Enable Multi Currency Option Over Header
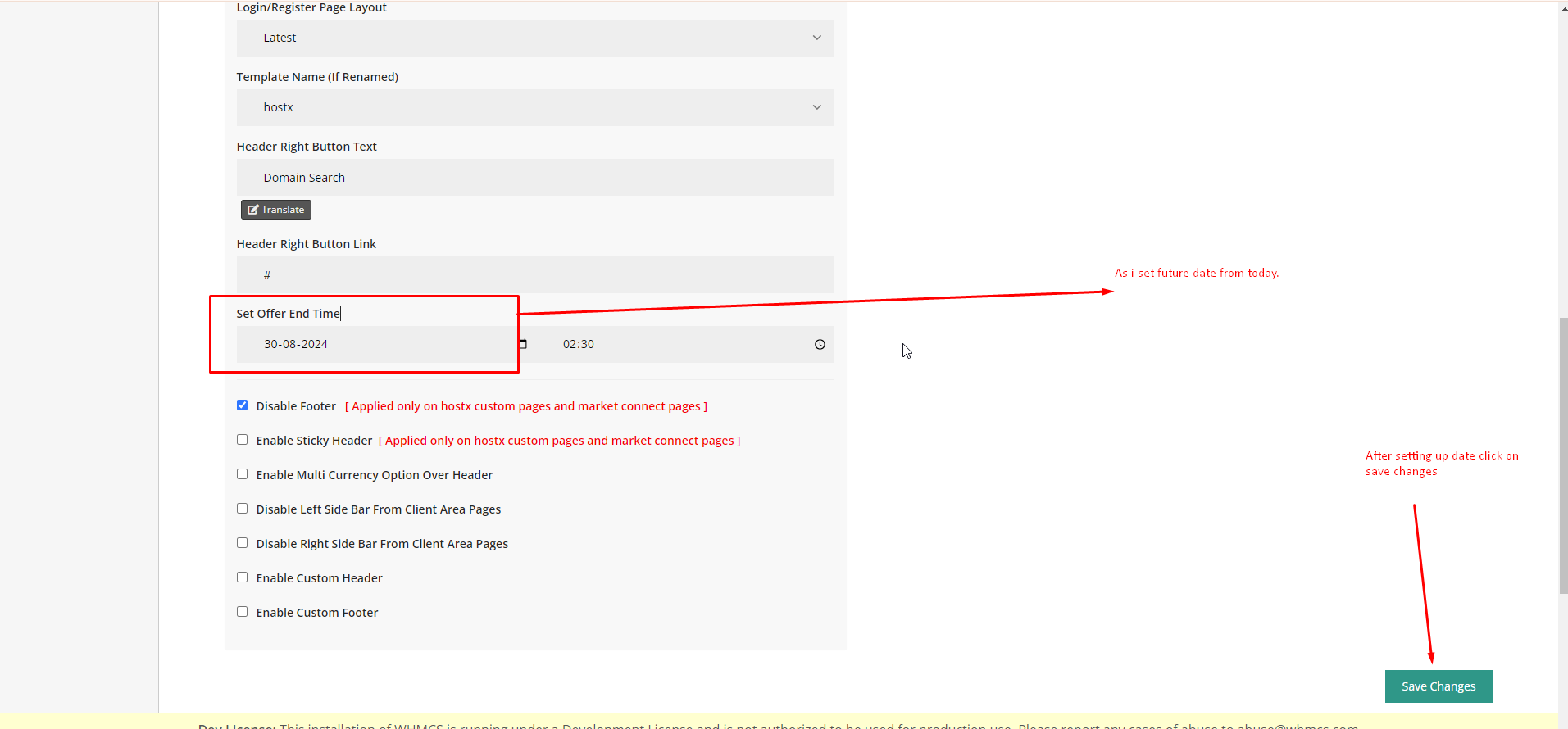The image size is (1568, 729). tap(243, 474)
